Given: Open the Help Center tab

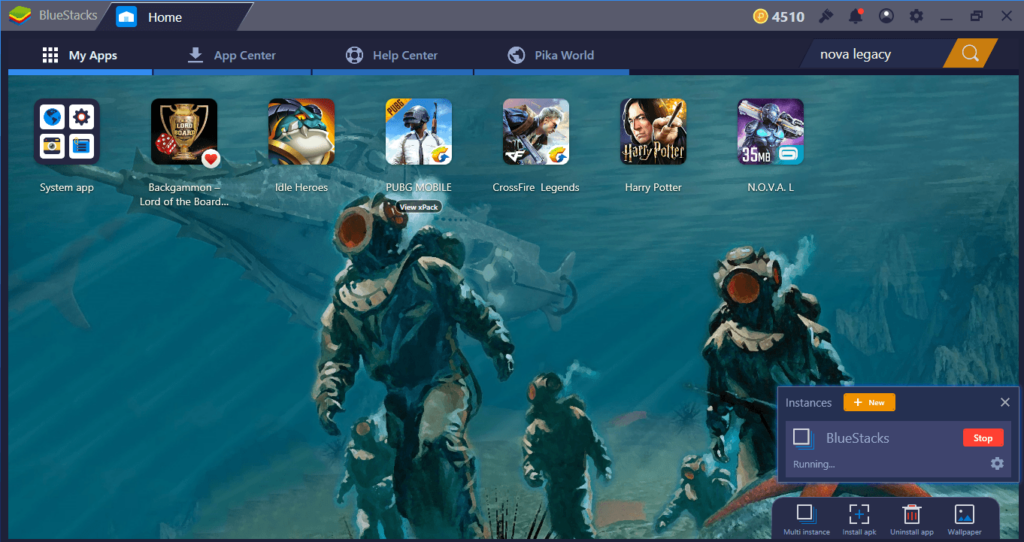Looking at the screenshot, I should click(392, 56).
